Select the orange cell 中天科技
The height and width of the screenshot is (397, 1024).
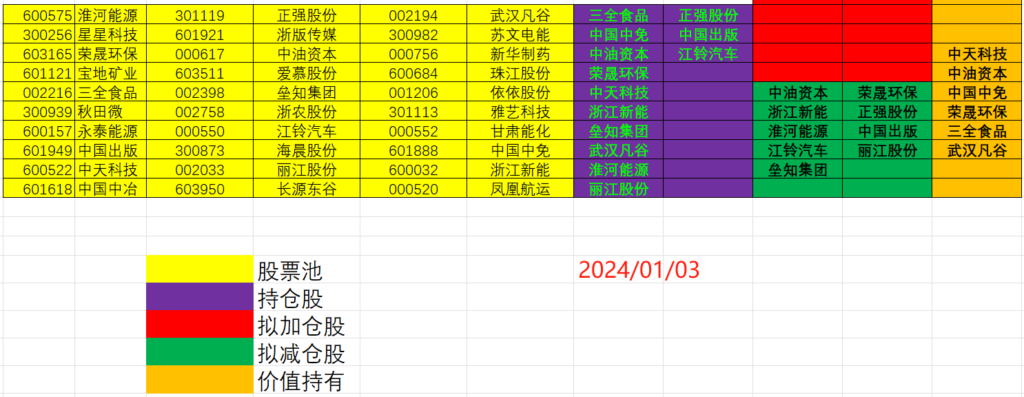pos(977,54)
